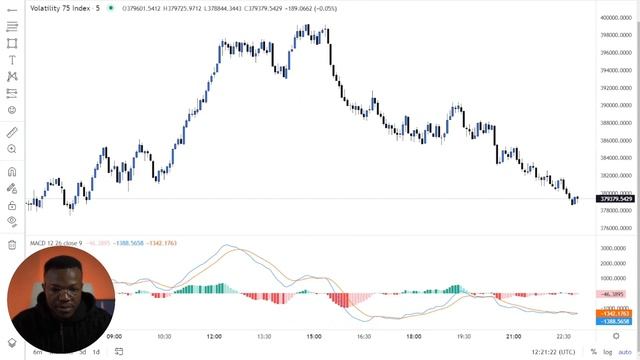Click the trash remove drawings icon
Screen dimensions: 640x360
12,245
